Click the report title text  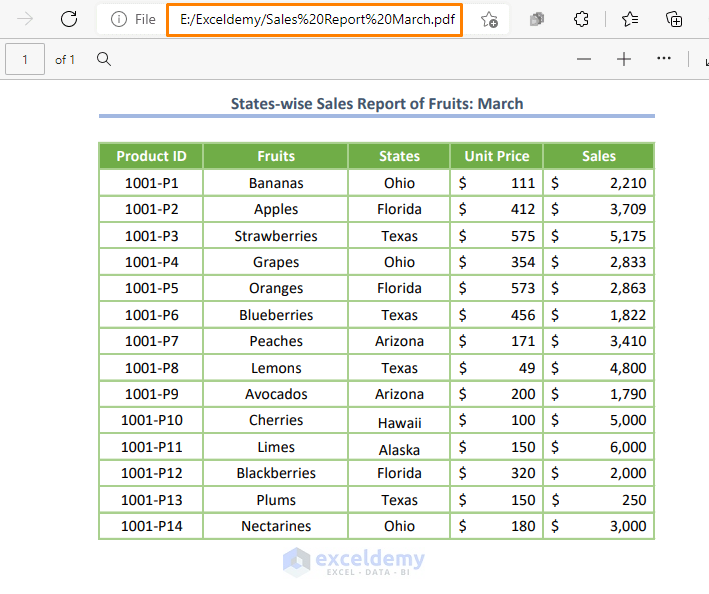click(377, 103)
